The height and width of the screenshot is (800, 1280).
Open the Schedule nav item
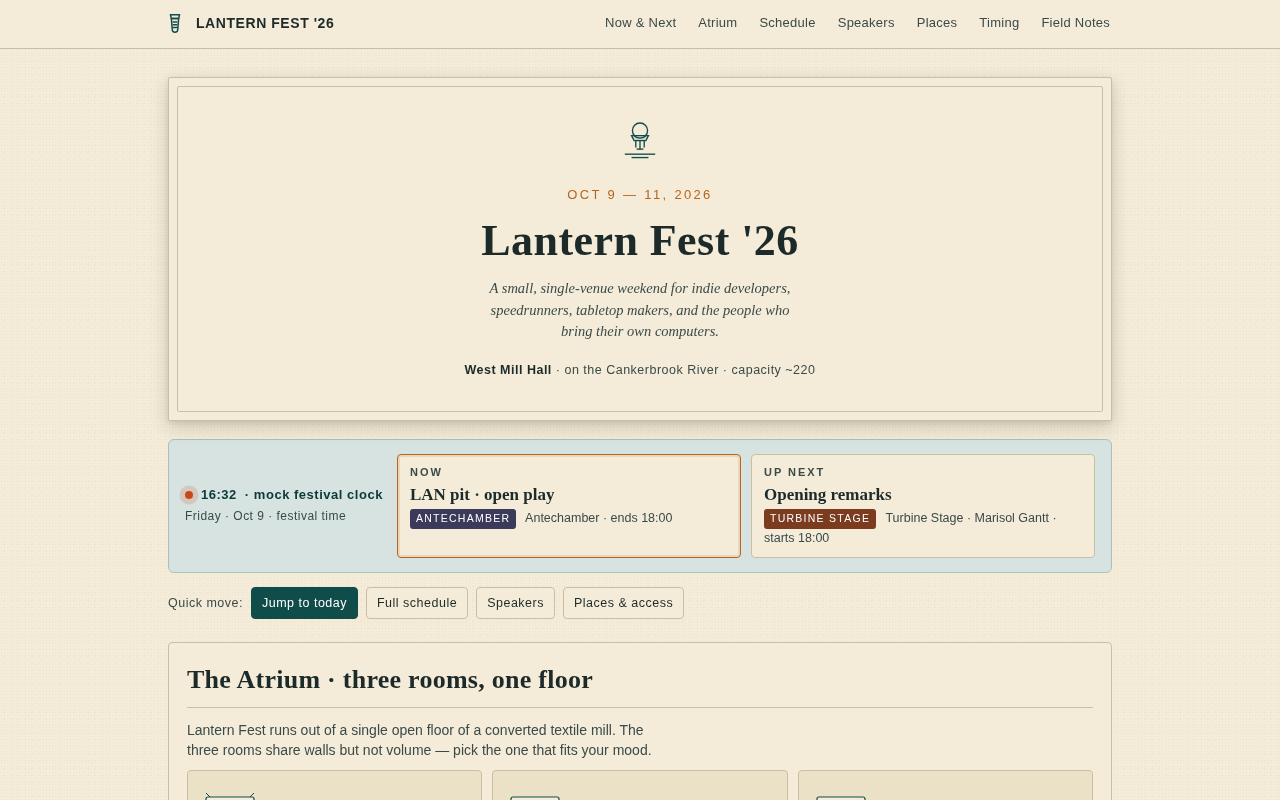tap(787, 23)
